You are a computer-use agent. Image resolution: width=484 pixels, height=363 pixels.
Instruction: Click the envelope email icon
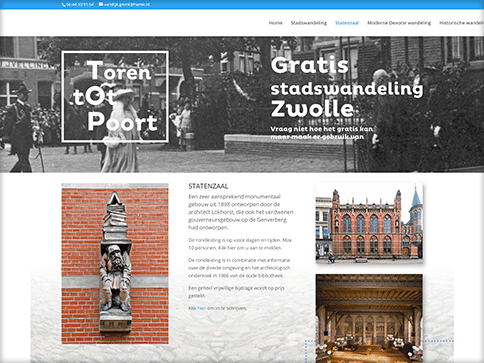click(x=101, y=5)
